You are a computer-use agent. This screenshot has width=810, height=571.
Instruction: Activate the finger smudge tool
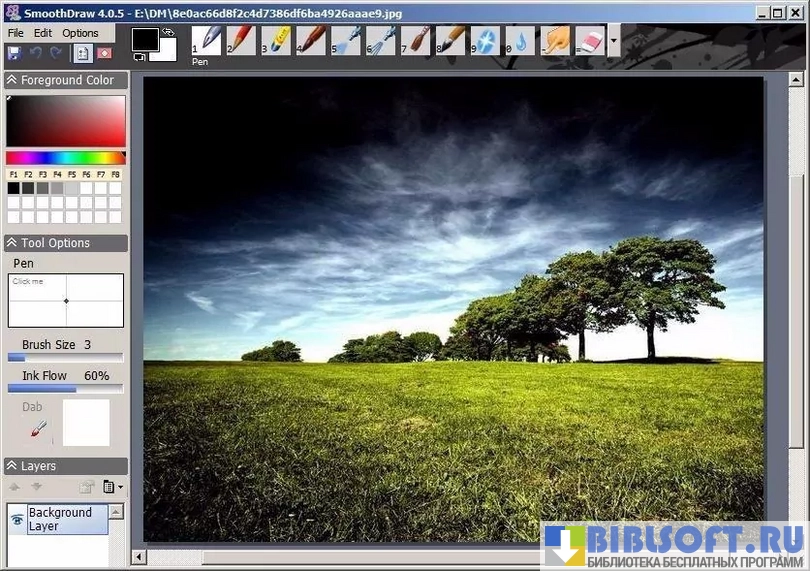pyautogui.click(x=556, y=40)
